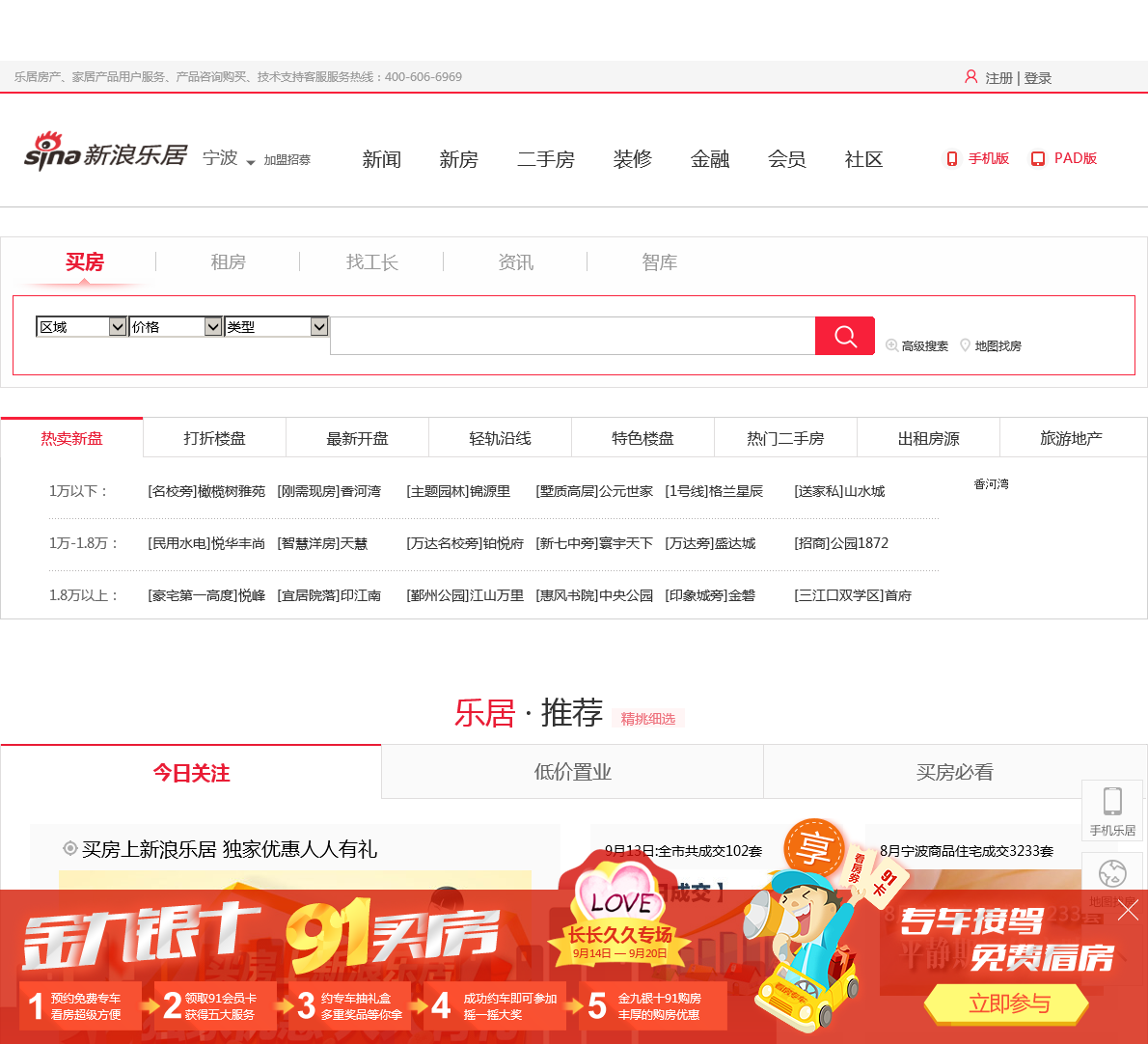The width and height of the screenshot is (1148, 1044).
Task: Open the 社区 navigation item
Action: point(864,159)
